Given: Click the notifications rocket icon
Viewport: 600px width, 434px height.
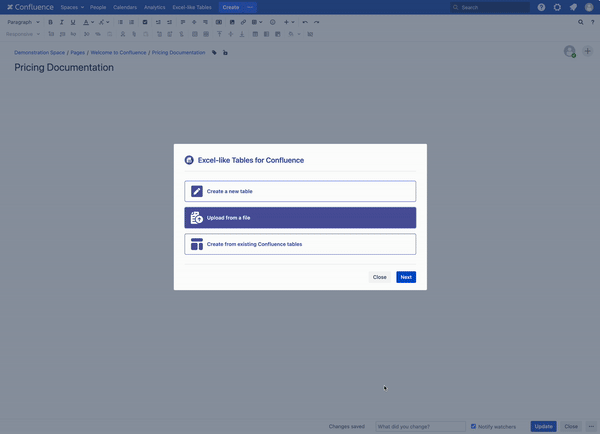Looking at the screenshot, I should [573, 7].
